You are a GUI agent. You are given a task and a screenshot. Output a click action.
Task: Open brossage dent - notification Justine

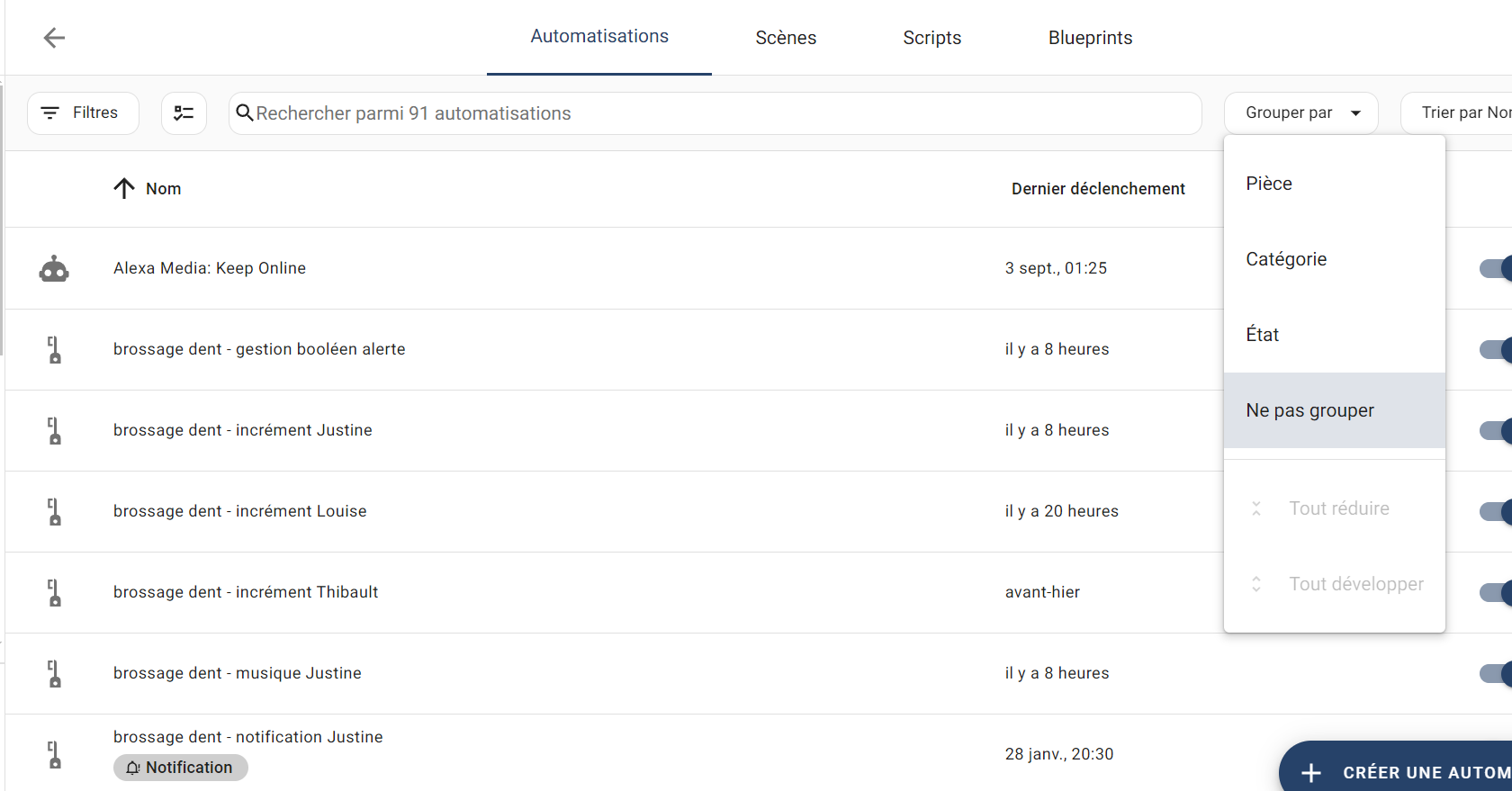(x=248, y=737)
